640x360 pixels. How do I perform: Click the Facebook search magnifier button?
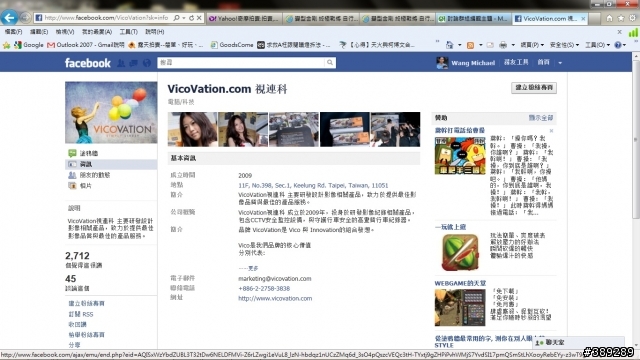[x=330, y=62]
